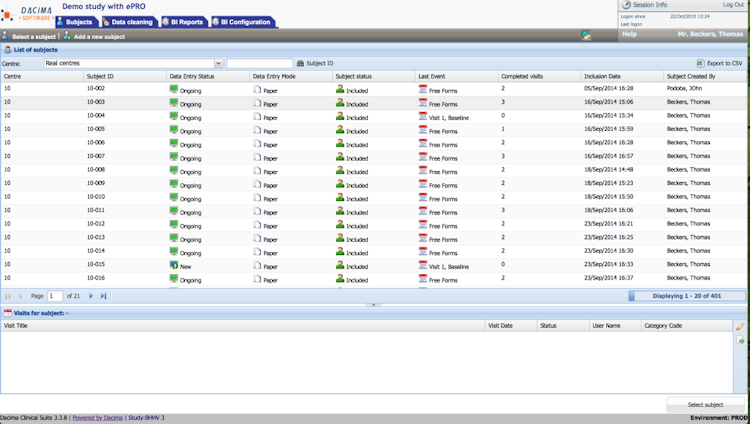The image size is (750, 424).
Task: Open the BI Reports tab
Action: [184, 22]
